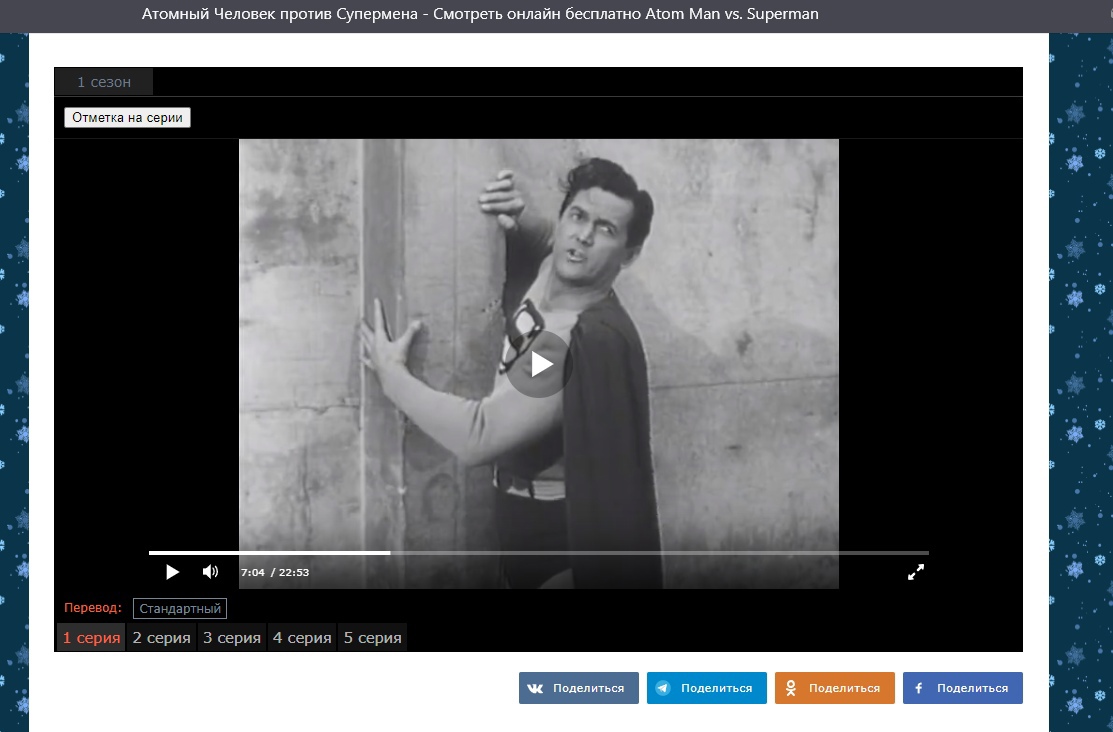Open fullscreen with the expand arrows icon
The image size is (1113, 732).
(x=916, y=572)
